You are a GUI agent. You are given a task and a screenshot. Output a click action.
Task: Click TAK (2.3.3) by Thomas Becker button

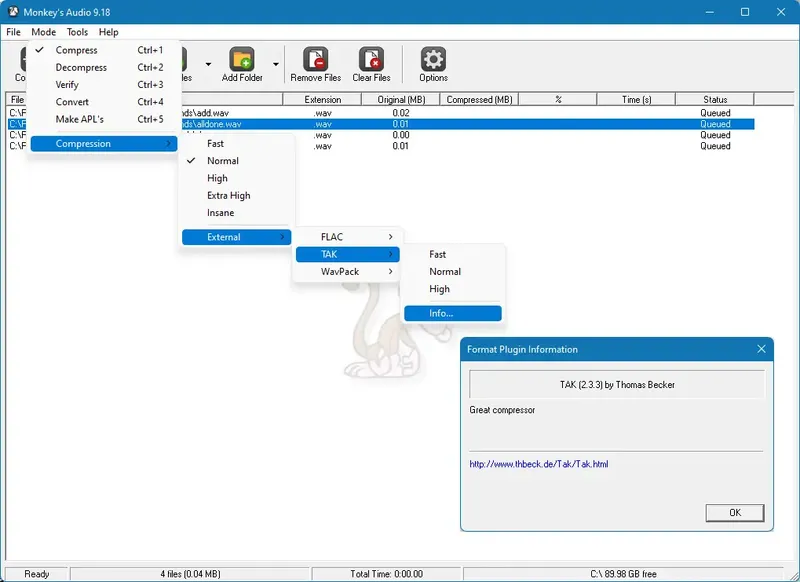pos(617,385)
